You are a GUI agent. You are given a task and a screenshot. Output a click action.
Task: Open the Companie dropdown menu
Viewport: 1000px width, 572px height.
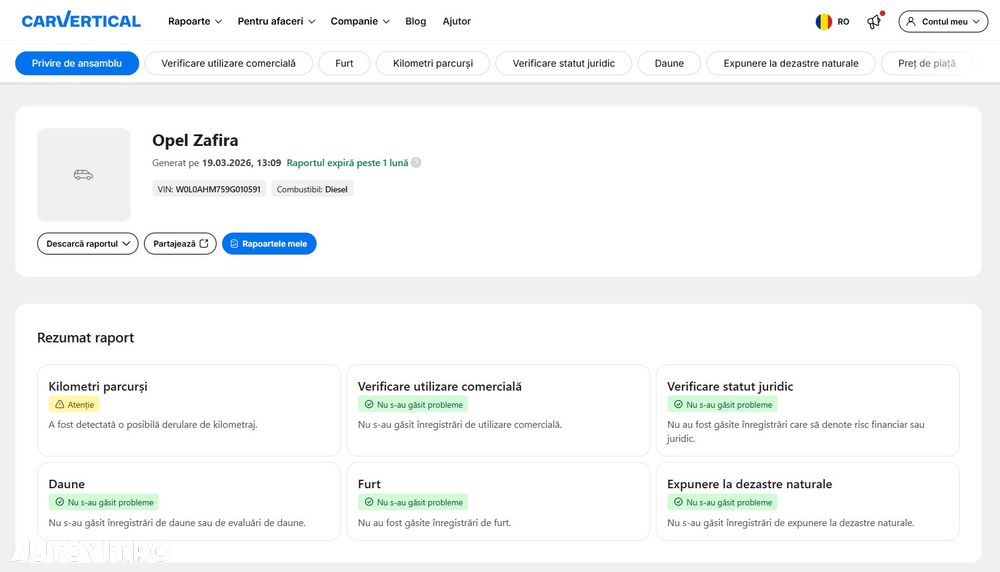[360, 21]
